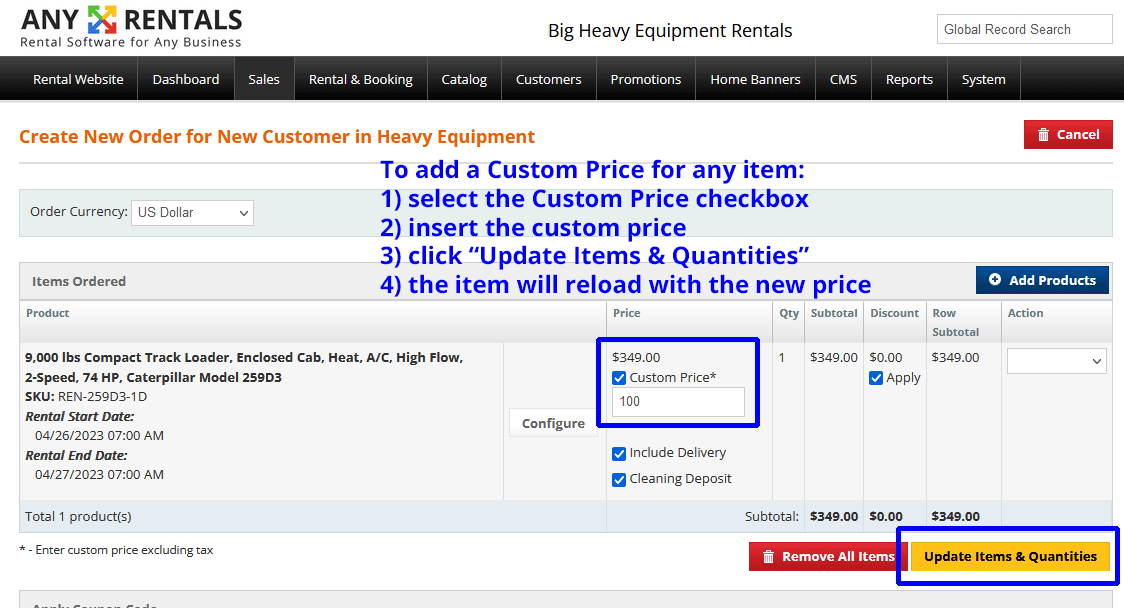Click the Any Rentals logo
1124x608 pixels.
click(131, 27)
